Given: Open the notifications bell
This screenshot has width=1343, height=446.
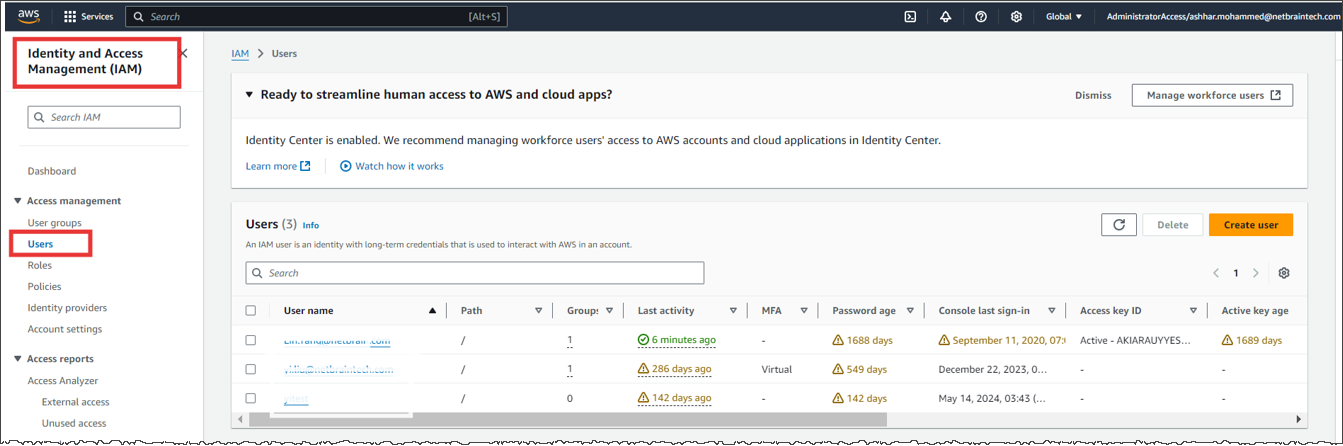Looking at the screenshot, I should (945, 16).
